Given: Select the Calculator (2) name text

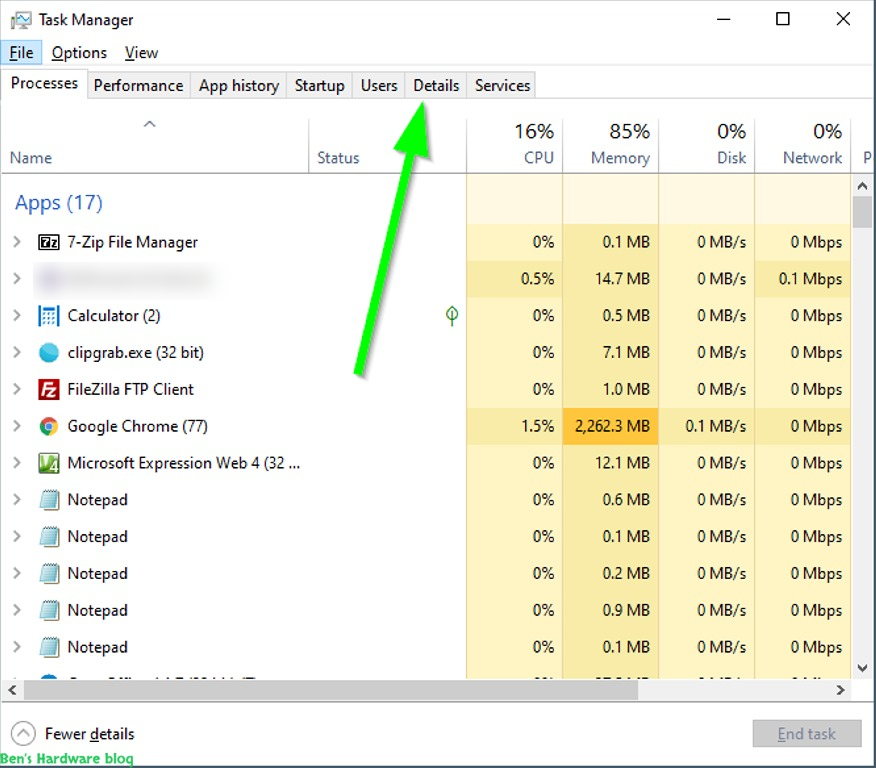Looking at the screenshot, I should tap(114, 316).
